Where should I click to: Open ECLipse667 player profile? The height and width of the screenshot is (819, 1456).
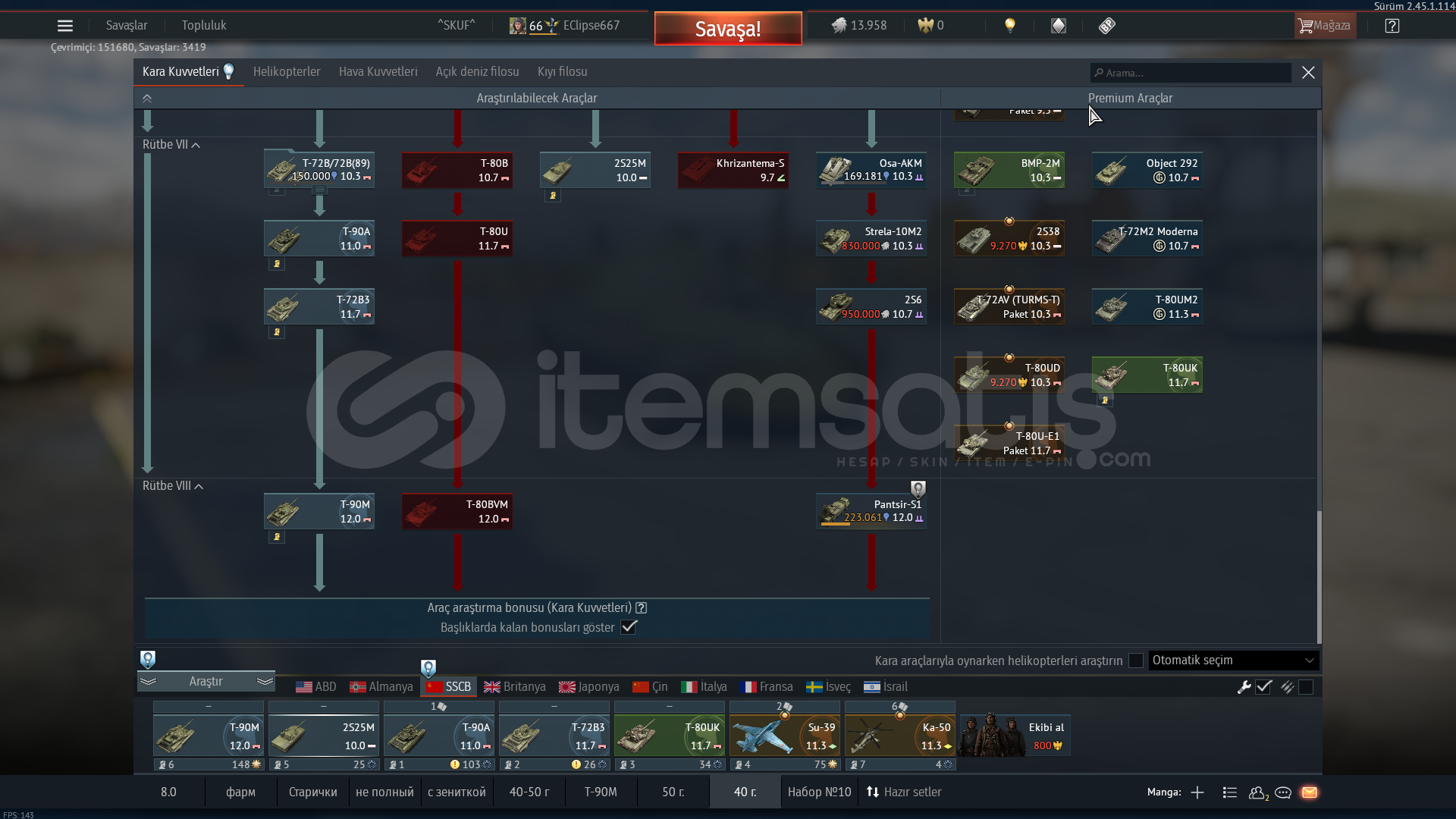[x=564, y=26]
